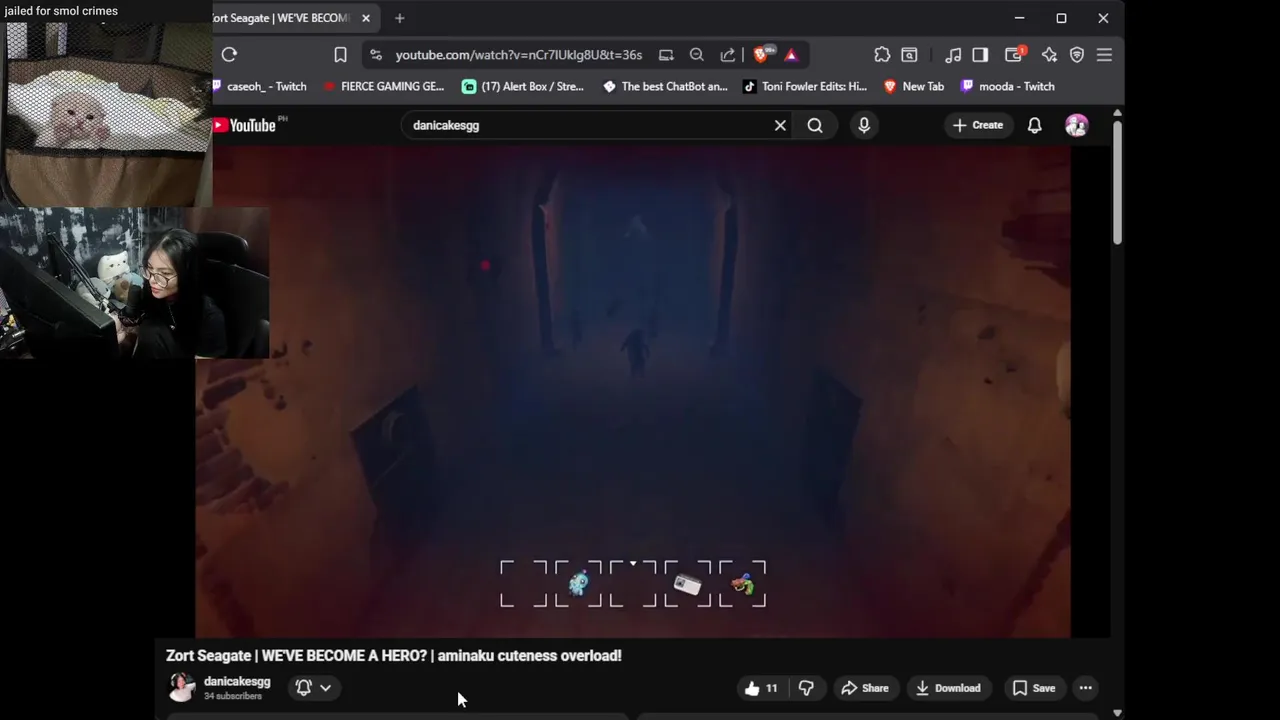Open the caseoh_ - Twitch bookmark

pos(261,87)
